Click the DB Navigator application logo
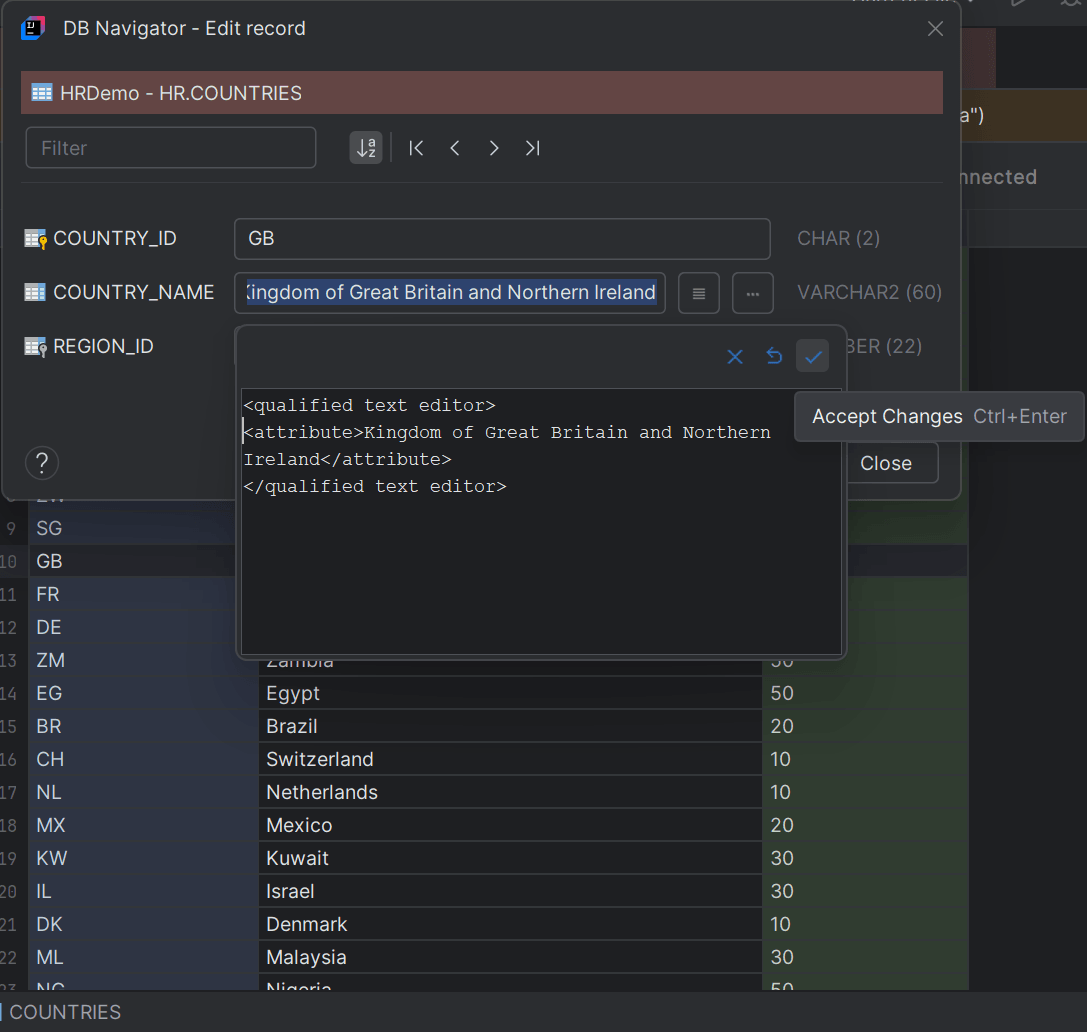1087x1032 pixels. 33,28
